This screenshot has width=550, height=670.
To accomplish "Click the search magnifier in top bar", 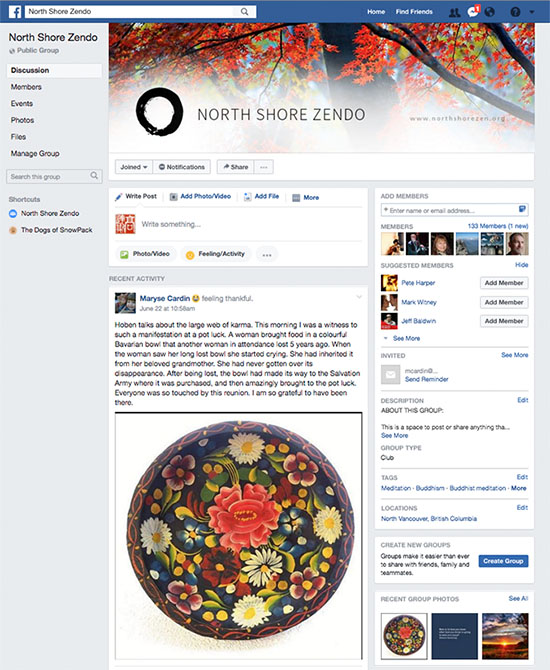I will click(244, 12).
